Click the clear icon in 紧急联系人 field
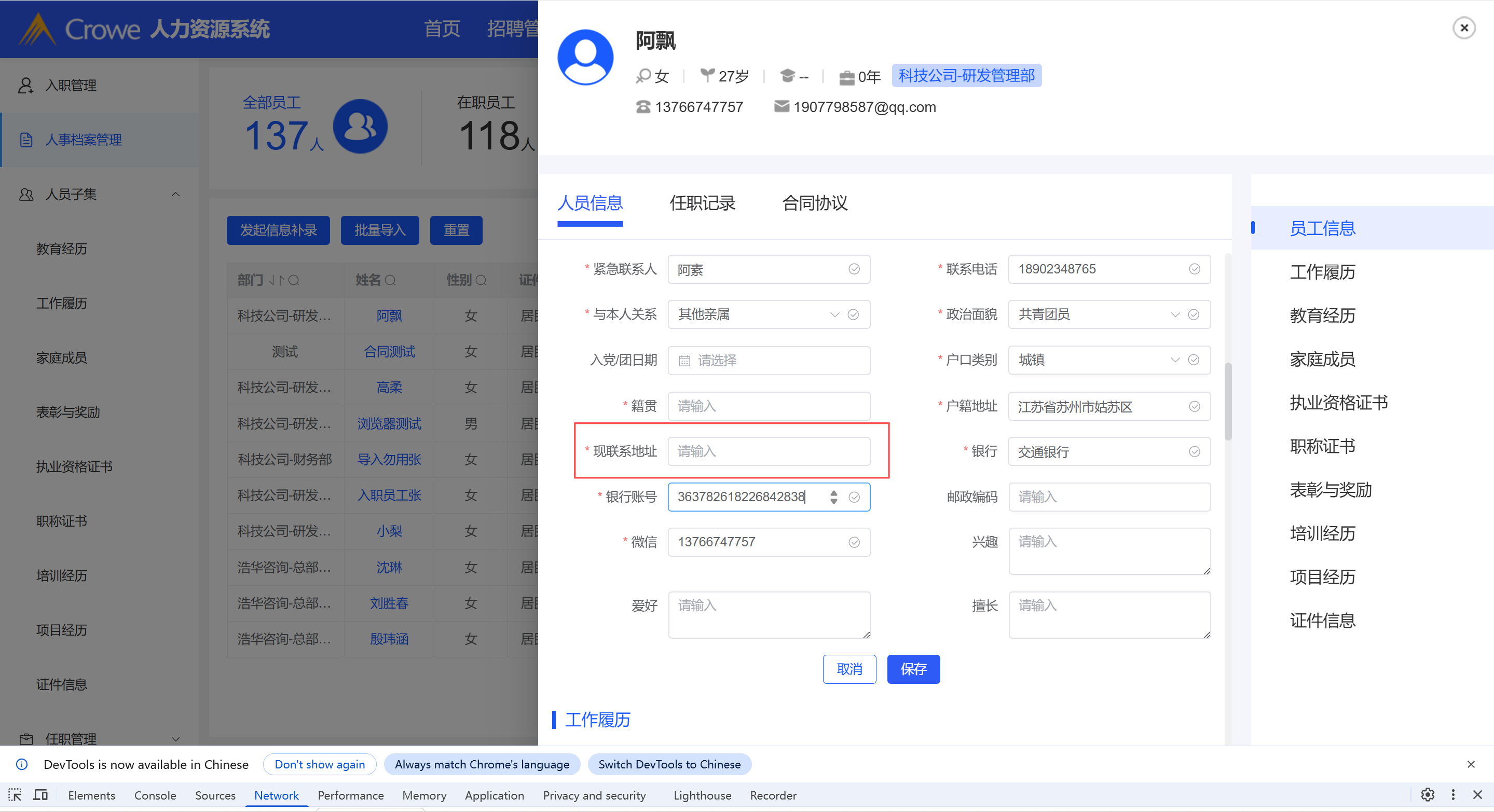 (x=854, y=269)
